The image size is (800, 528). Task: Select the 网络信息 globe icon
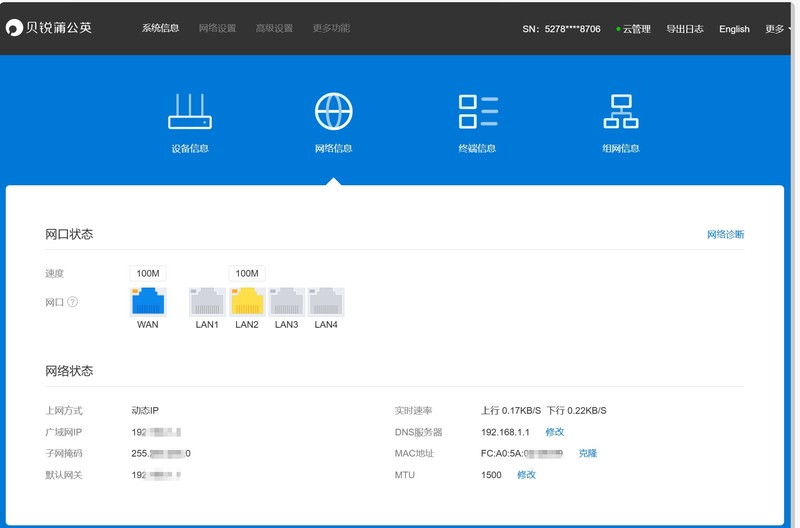(x=334, y=111)
